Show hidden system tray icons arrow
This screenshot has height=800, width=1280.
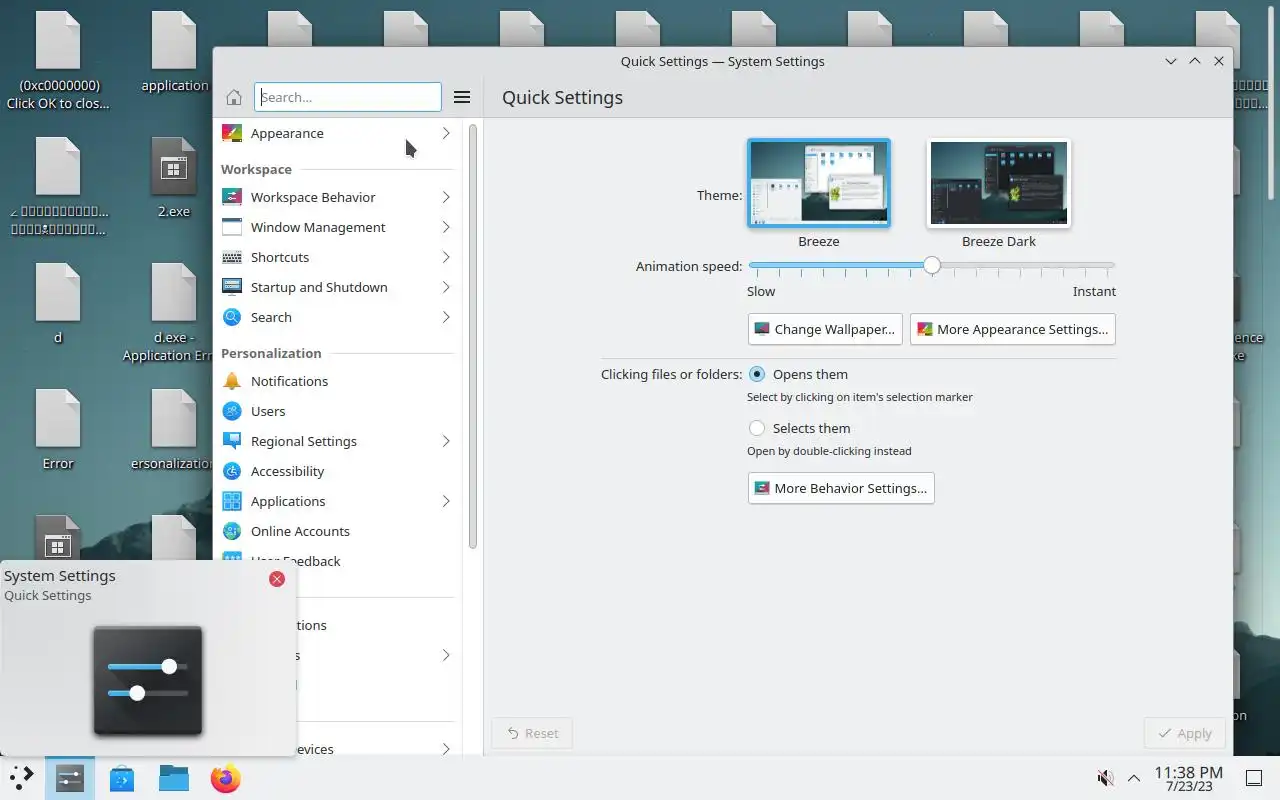tap(1134, 778)
